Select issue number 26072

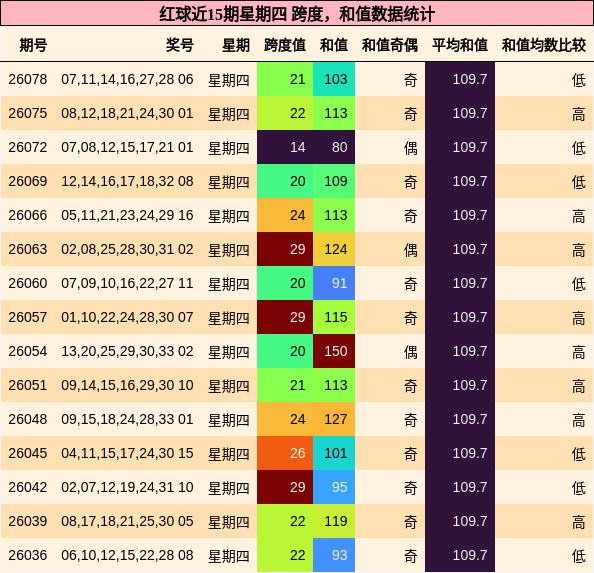coord(28,147)
